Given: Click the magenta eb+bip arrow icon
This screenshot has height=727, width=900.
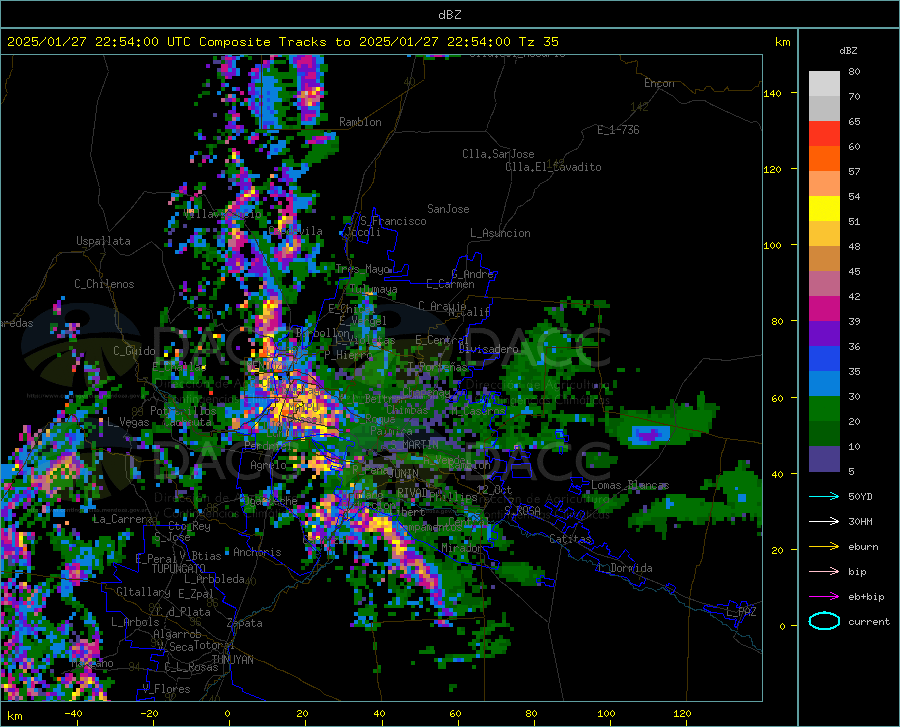Looking at the screenshot, I should [x=824, y=597].
